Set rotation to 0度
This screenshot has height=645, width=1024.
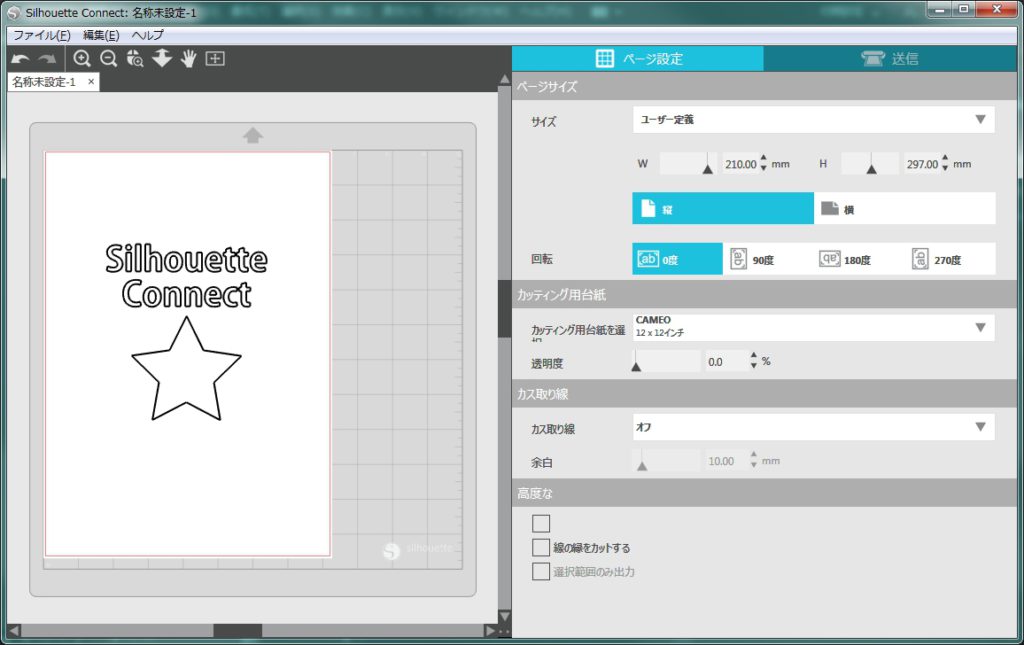pos(677,259)
